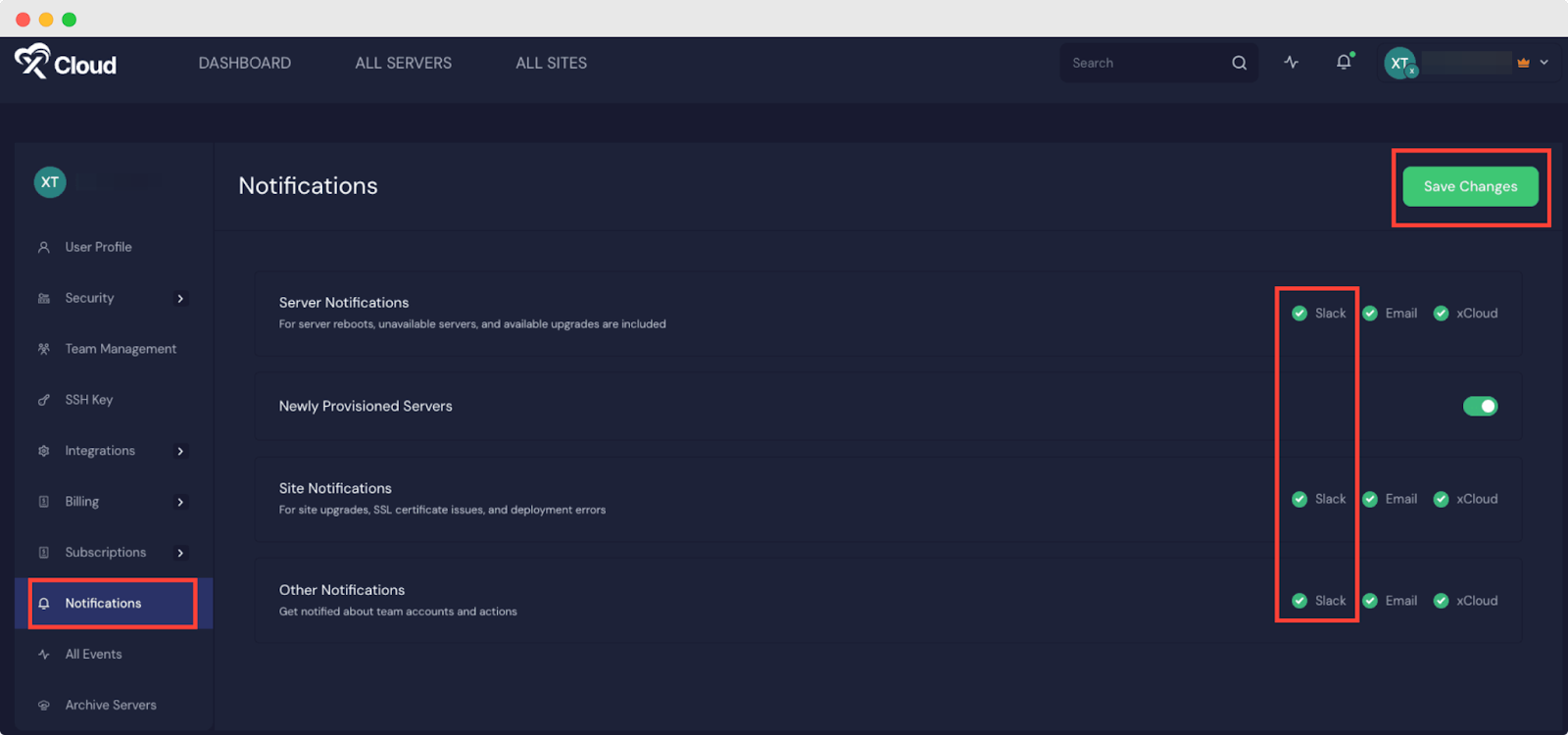Uncheck Slack for Server Notifications

pos(1299,314)
